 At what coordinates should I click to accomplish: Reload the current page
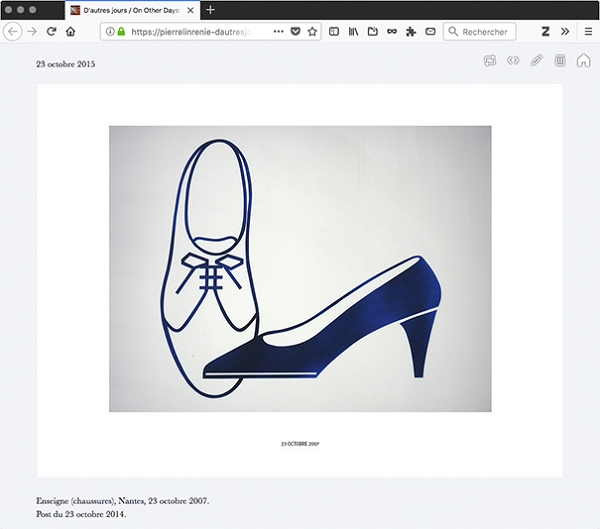[x=51, y=31]
